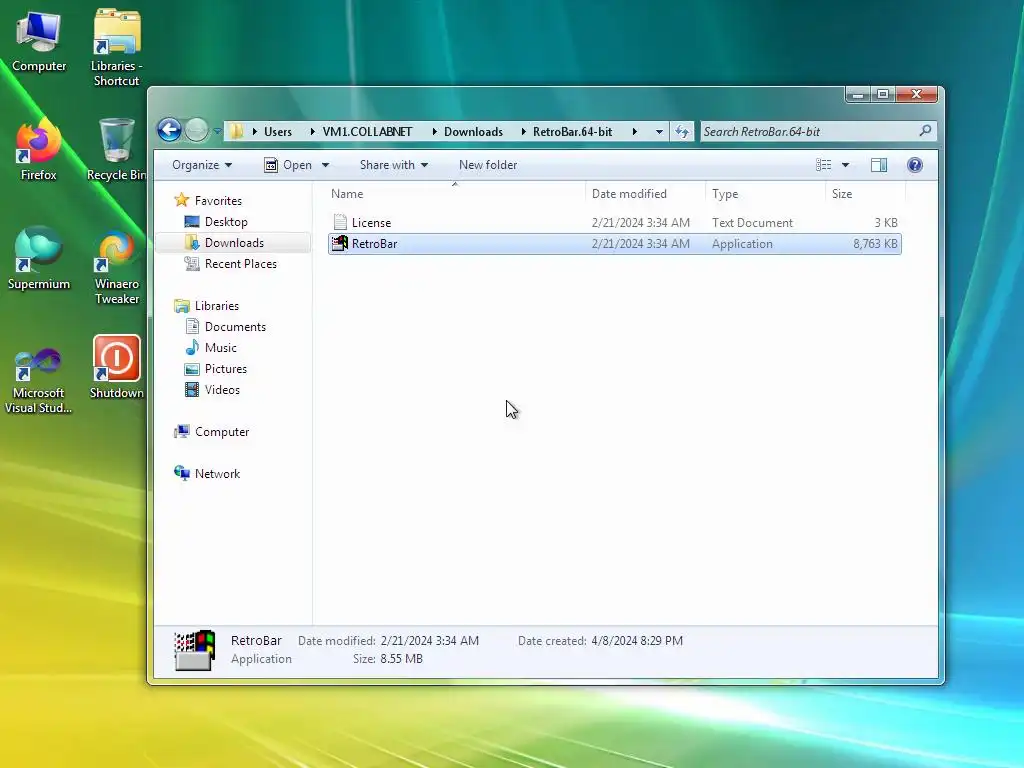Minimize the Explorer window
Screen dimensions: 1024x768
(x=858, y=95)
